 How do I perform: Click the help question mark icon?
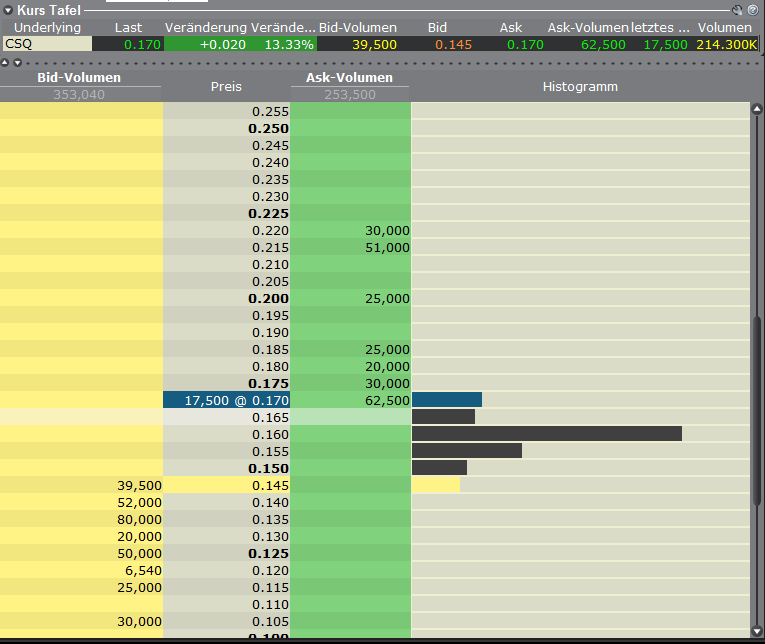click(x=752, y=10)
